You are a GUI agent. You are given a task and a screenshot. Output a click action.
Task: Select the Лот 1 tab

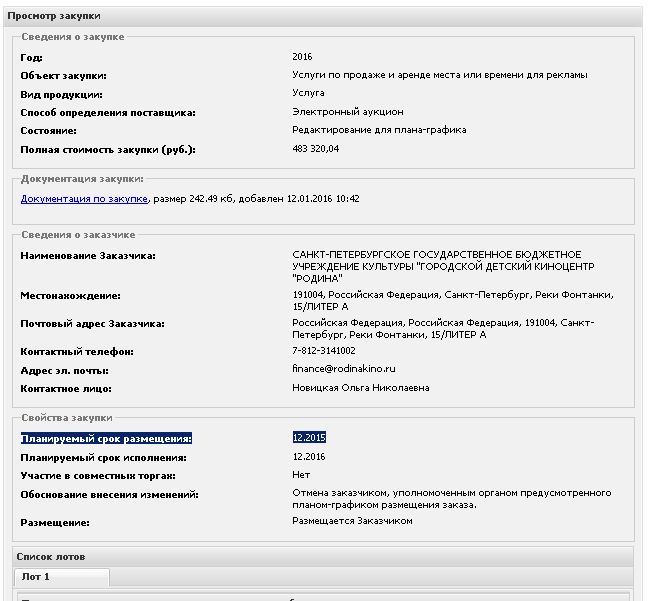point(62,577)
